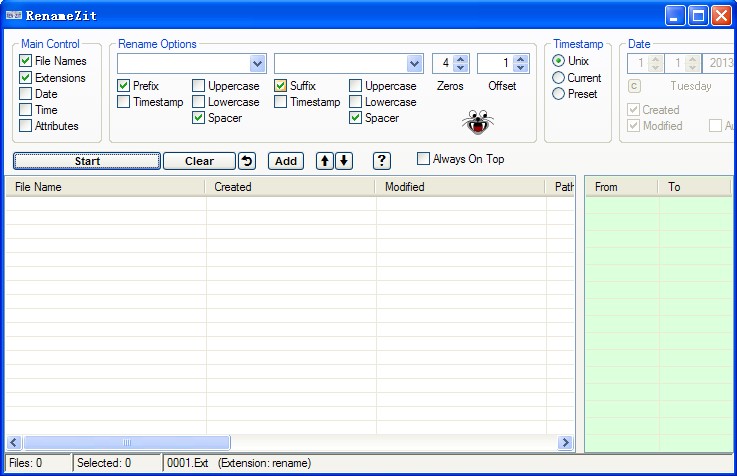Viewport: 737px width, 476px height.
Task: Click the Zeros number field
Action: [443, 63]
